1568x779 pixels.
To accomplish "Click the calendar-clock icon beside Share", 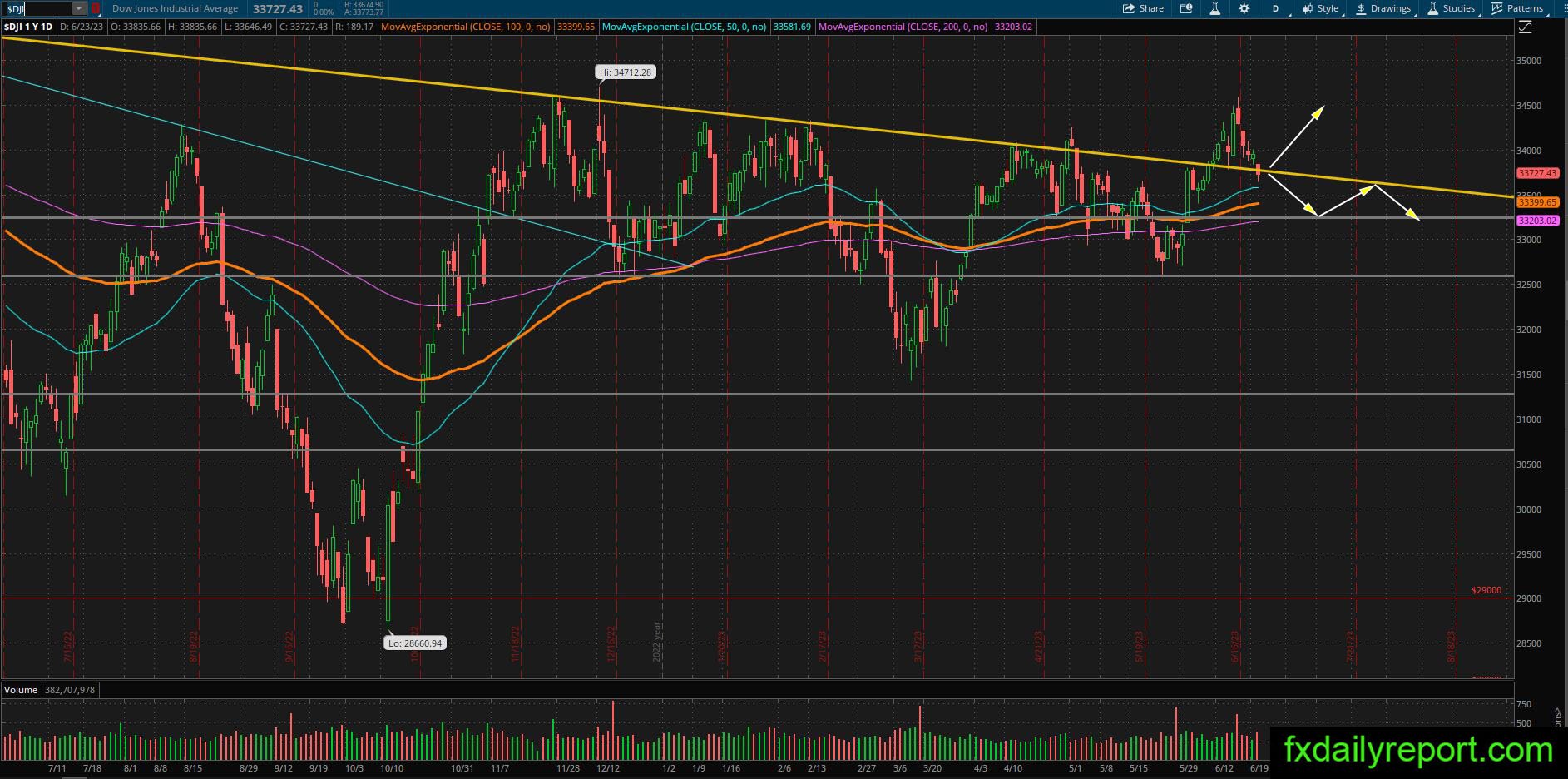I will point(1186,8).
